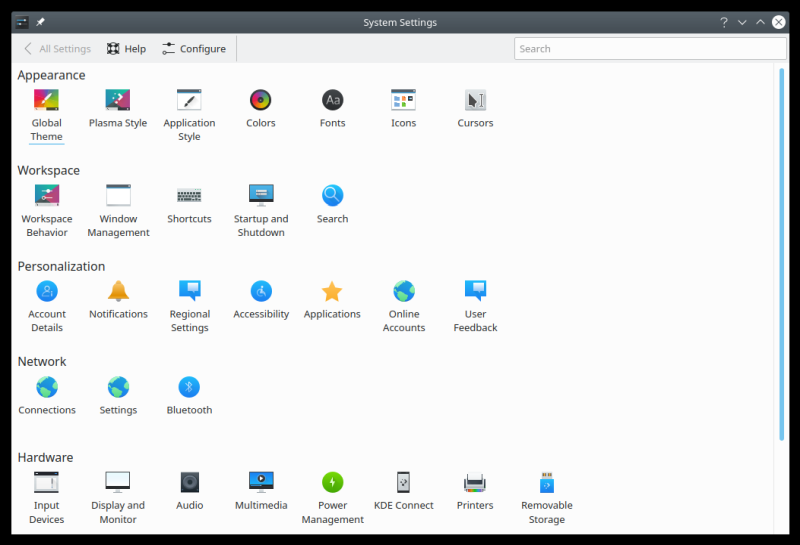The image size is (800, 545).
Task: Open Notifications settings
Action: click(118, 300)
